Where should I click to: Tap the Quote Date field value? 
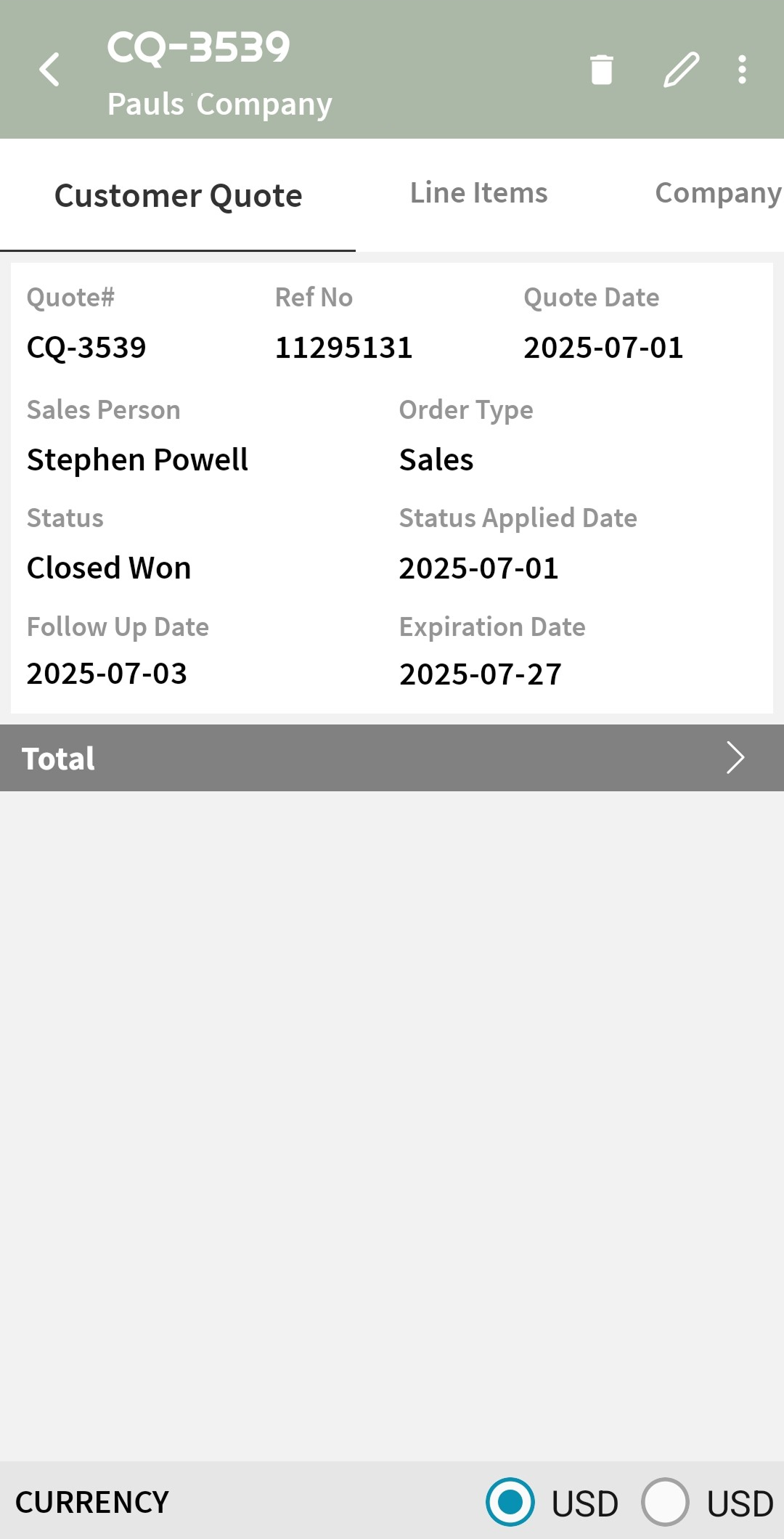coord(603,348)
